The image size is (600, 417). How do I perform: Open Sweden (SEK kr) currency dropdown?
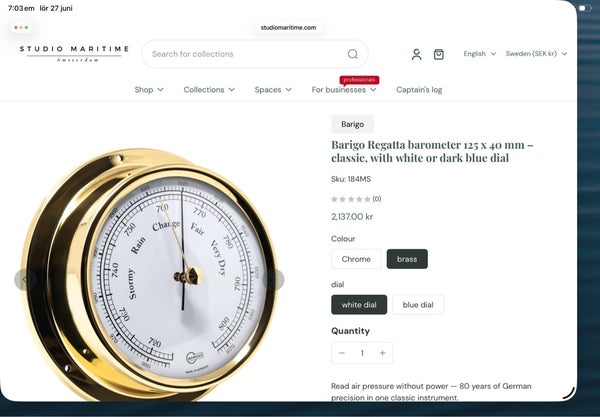[x=536, y=54]
